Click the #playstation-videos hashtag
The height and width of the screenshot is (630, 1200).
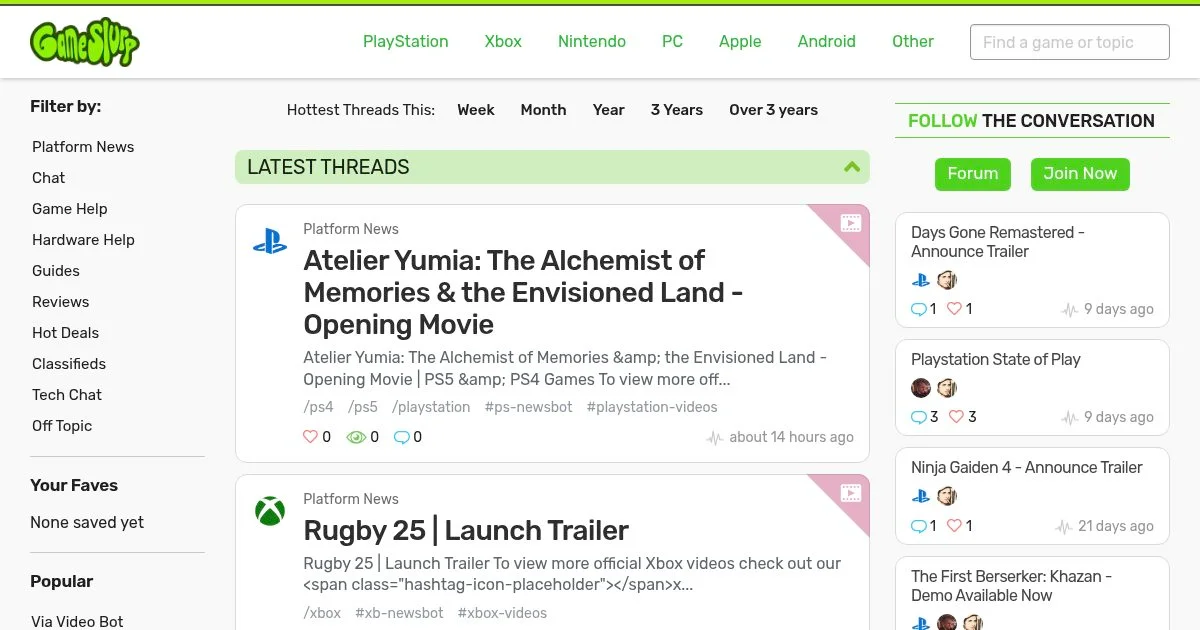(x=652, y=407)
